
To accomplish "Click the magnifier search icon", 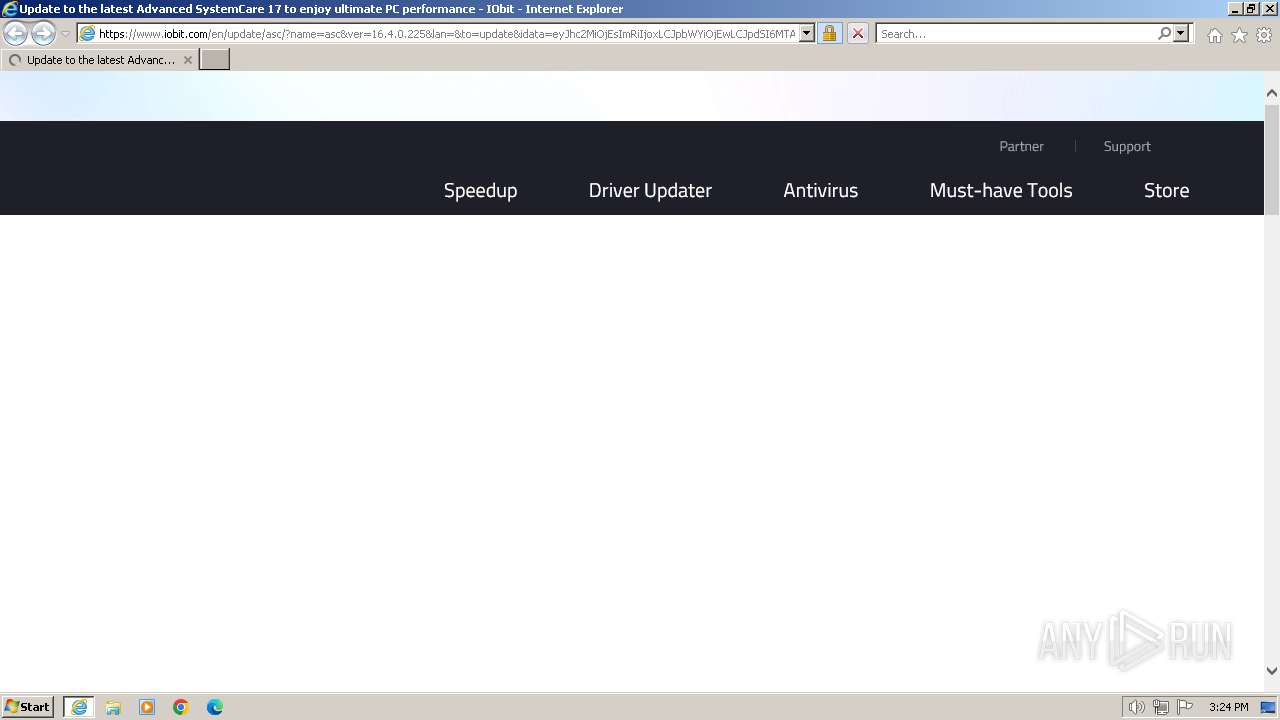I will click(x=1164, y=33).
